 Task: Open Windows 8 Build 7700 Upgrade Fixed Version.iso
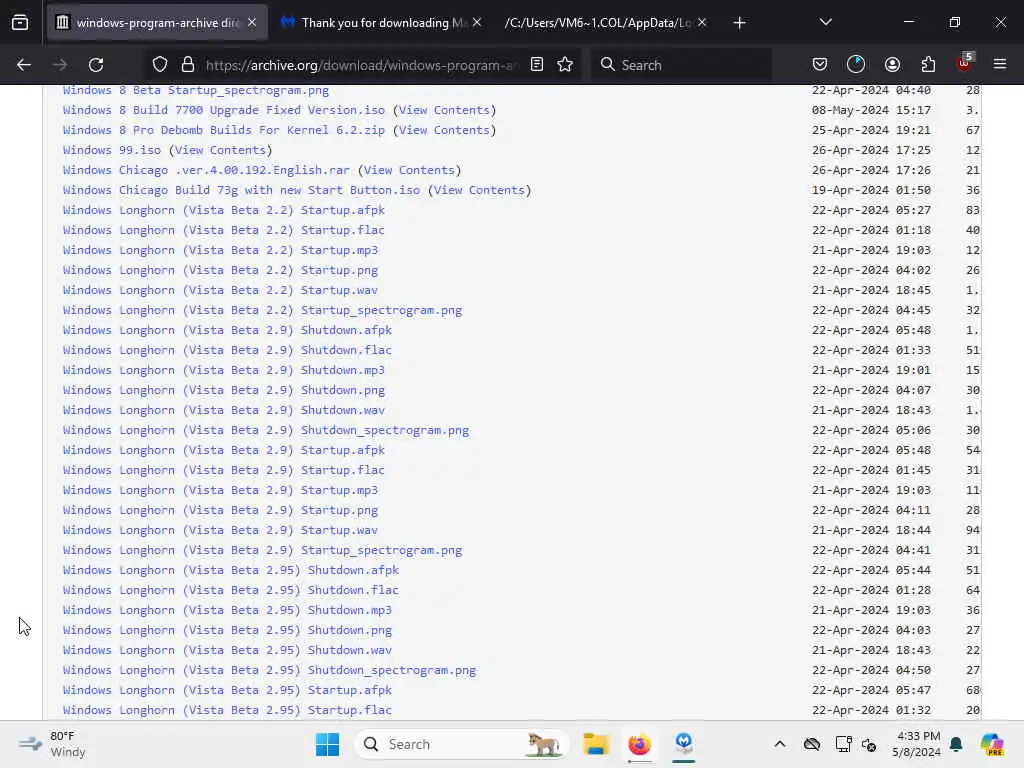(x=224, y=110)
